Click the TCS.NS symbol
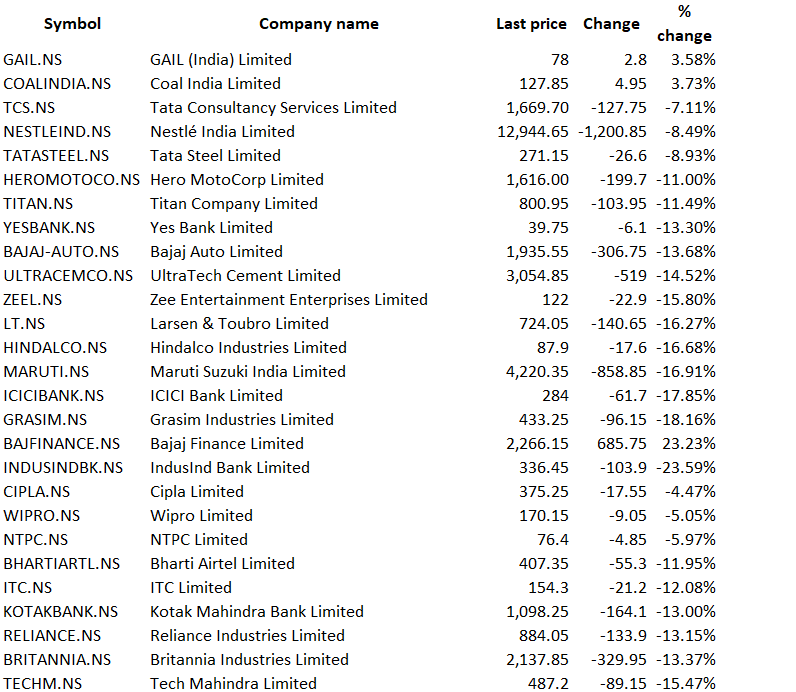The height and width of the screenshot is (692, 796). click(29, 108)
